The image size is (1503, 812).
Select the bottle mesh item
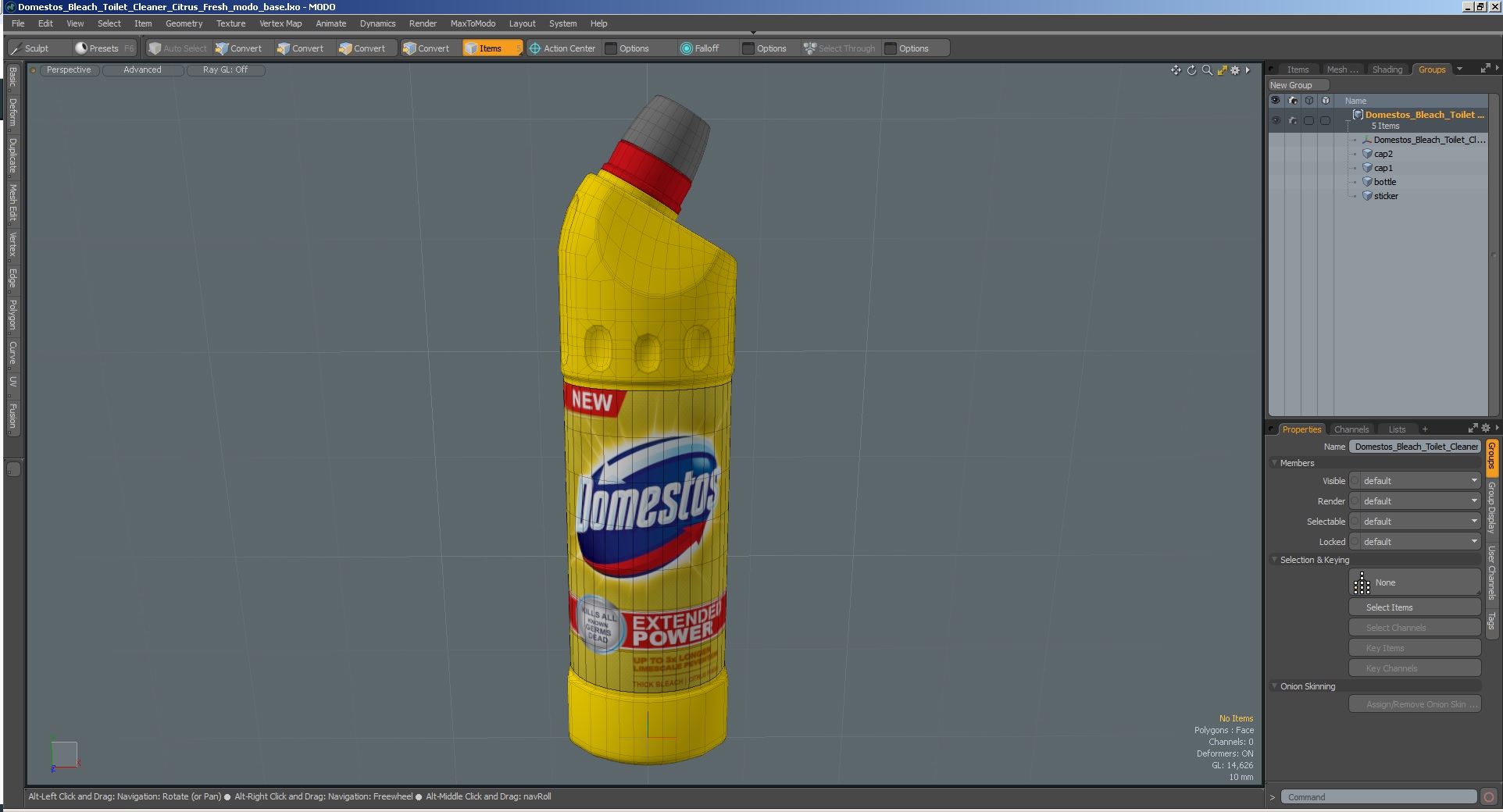(x=1385, y=182)
